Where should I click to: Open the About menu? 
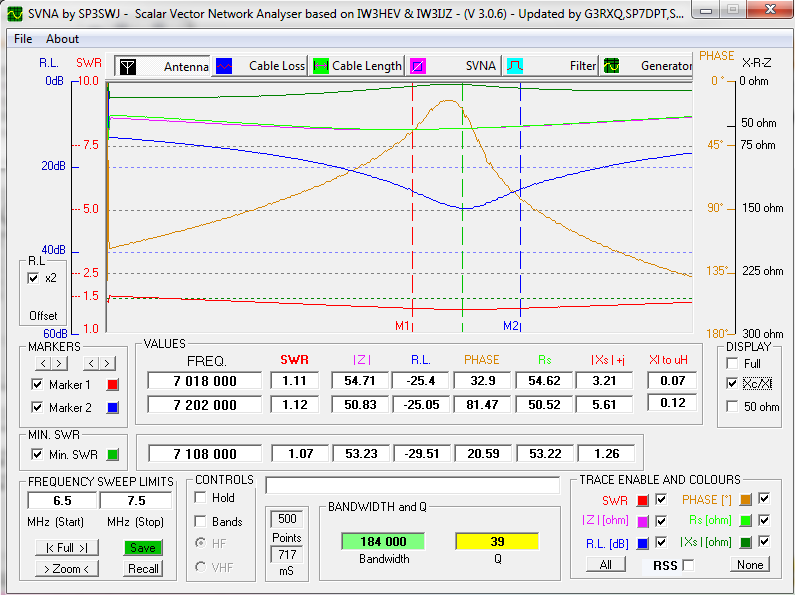click(x=62, y=39)
